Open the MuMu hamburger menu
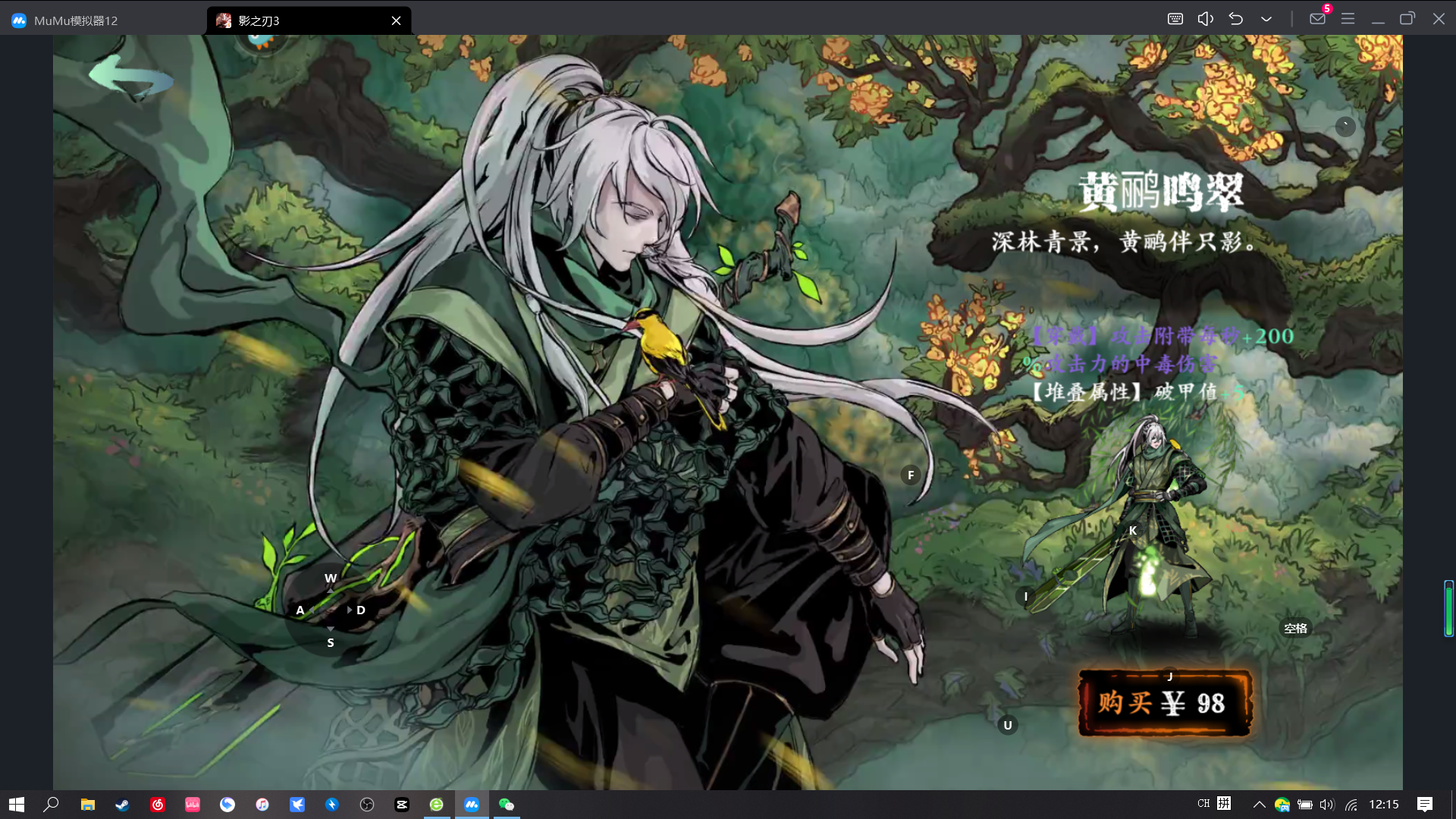Viewport: 1456px width, 819px height. click(x=1348, y=19)
